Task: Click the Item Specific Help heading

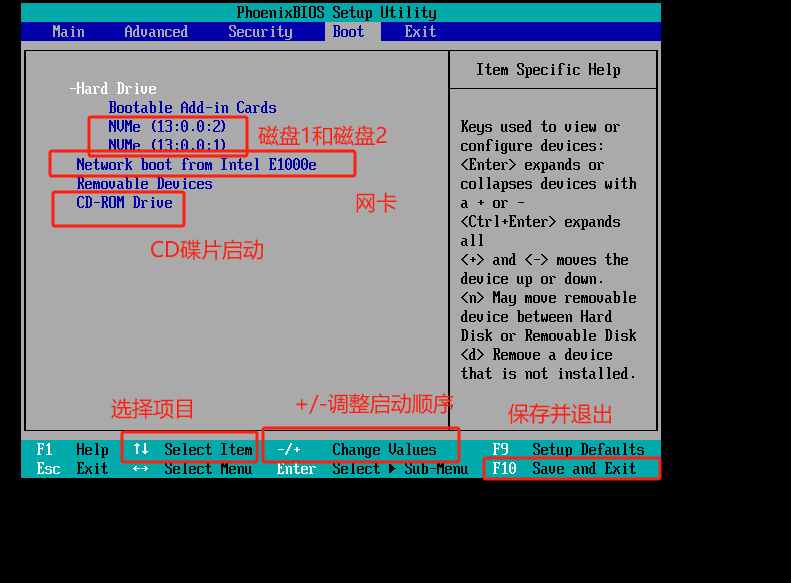Action: [x=548, y=70]
